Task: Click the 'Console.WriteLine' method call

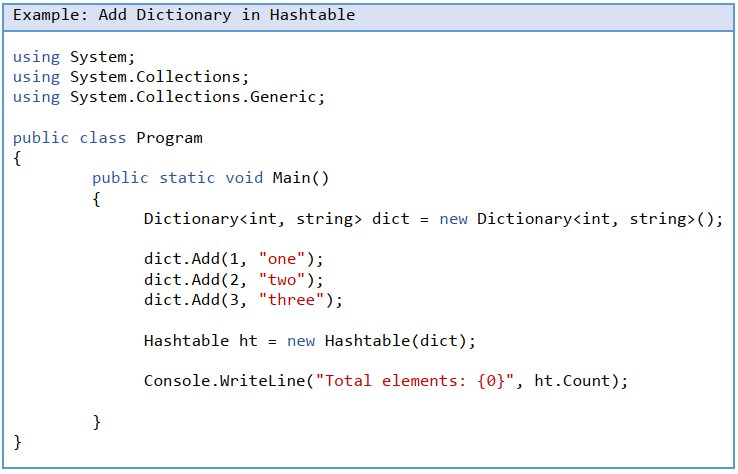Action: pos(225,381)
